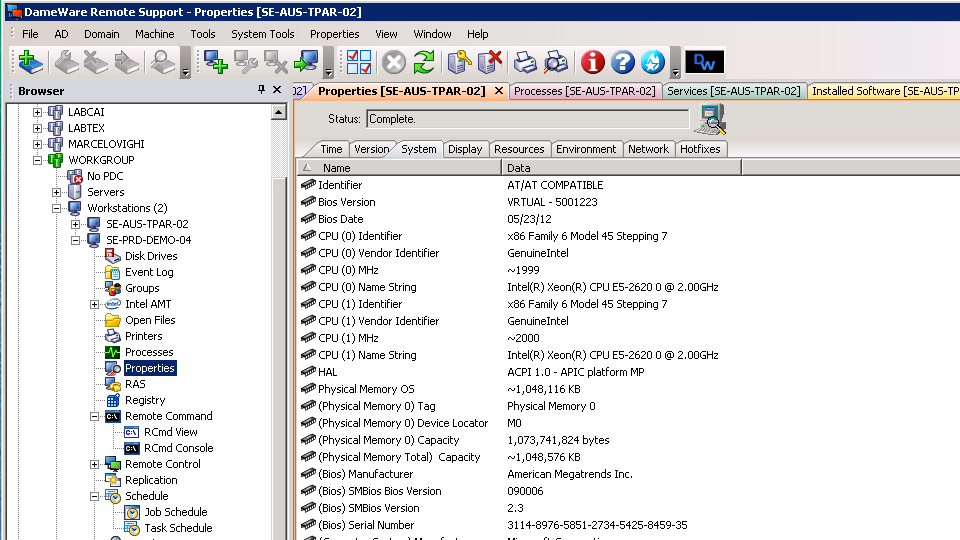
Task: Click the gray stop (X circle) icon
Action: (x=394, y=62)
